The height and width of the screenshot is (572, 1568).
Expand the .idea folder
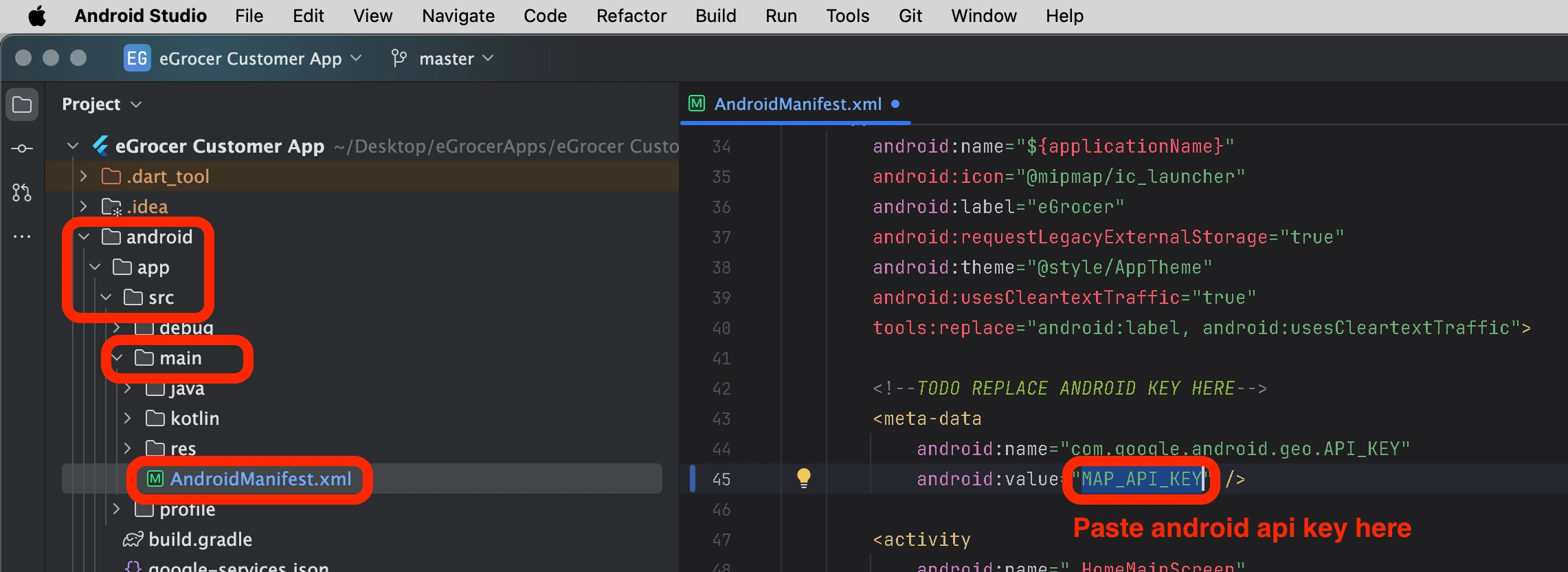[84, 206]
